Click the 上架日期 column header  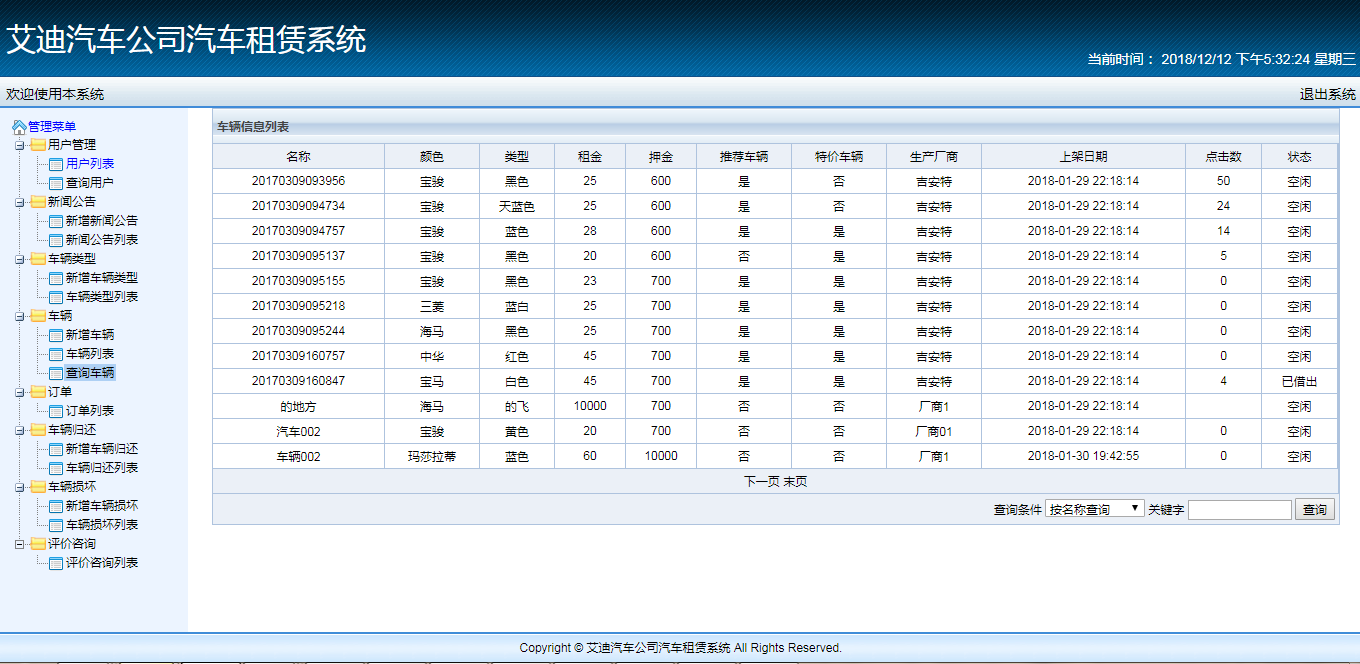[1084, 156]
